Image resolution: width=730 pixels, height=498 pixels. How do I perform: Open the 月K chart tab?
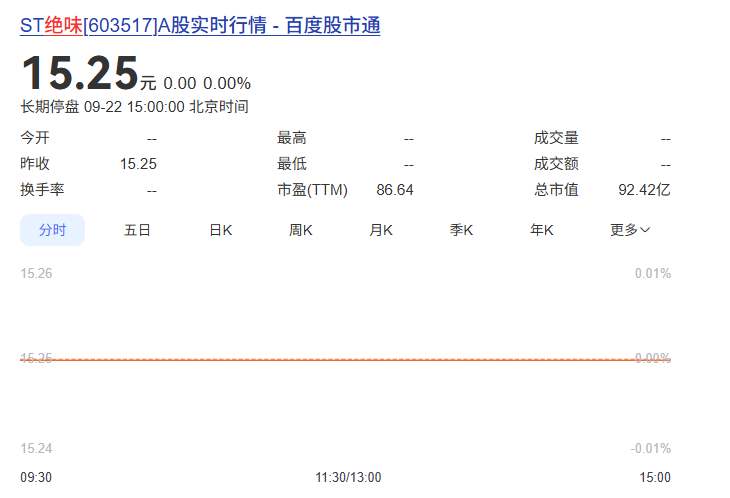[381, 230]
